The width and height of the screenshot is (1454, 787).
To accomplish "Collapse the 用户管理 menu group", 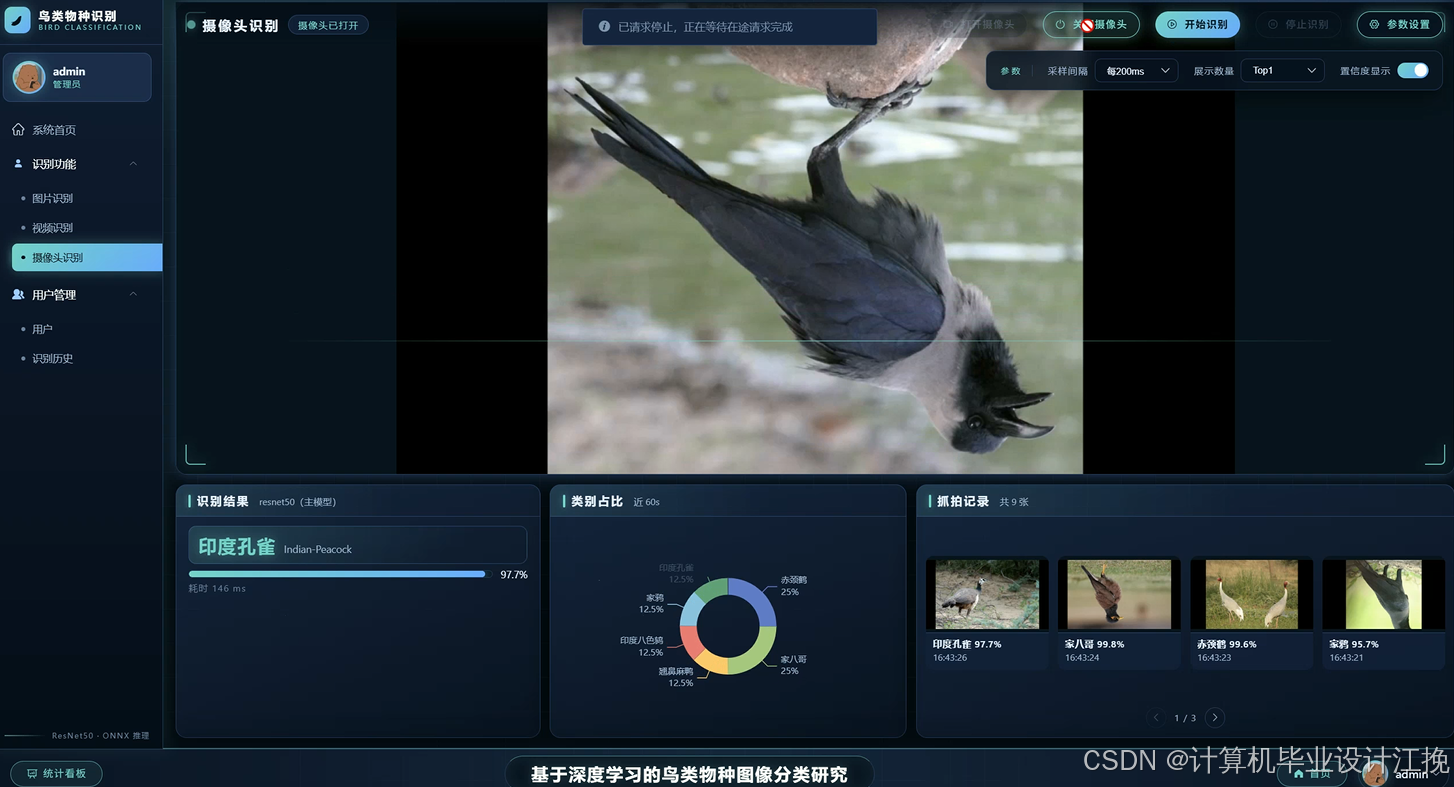I will click(134, 295).
